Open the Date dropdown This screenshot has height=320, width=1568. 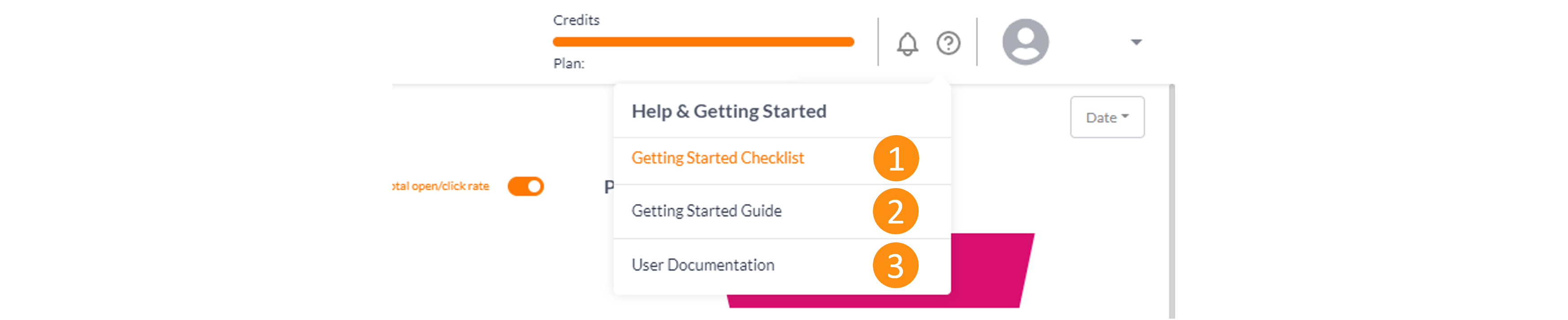click(x=1107, y=117)
